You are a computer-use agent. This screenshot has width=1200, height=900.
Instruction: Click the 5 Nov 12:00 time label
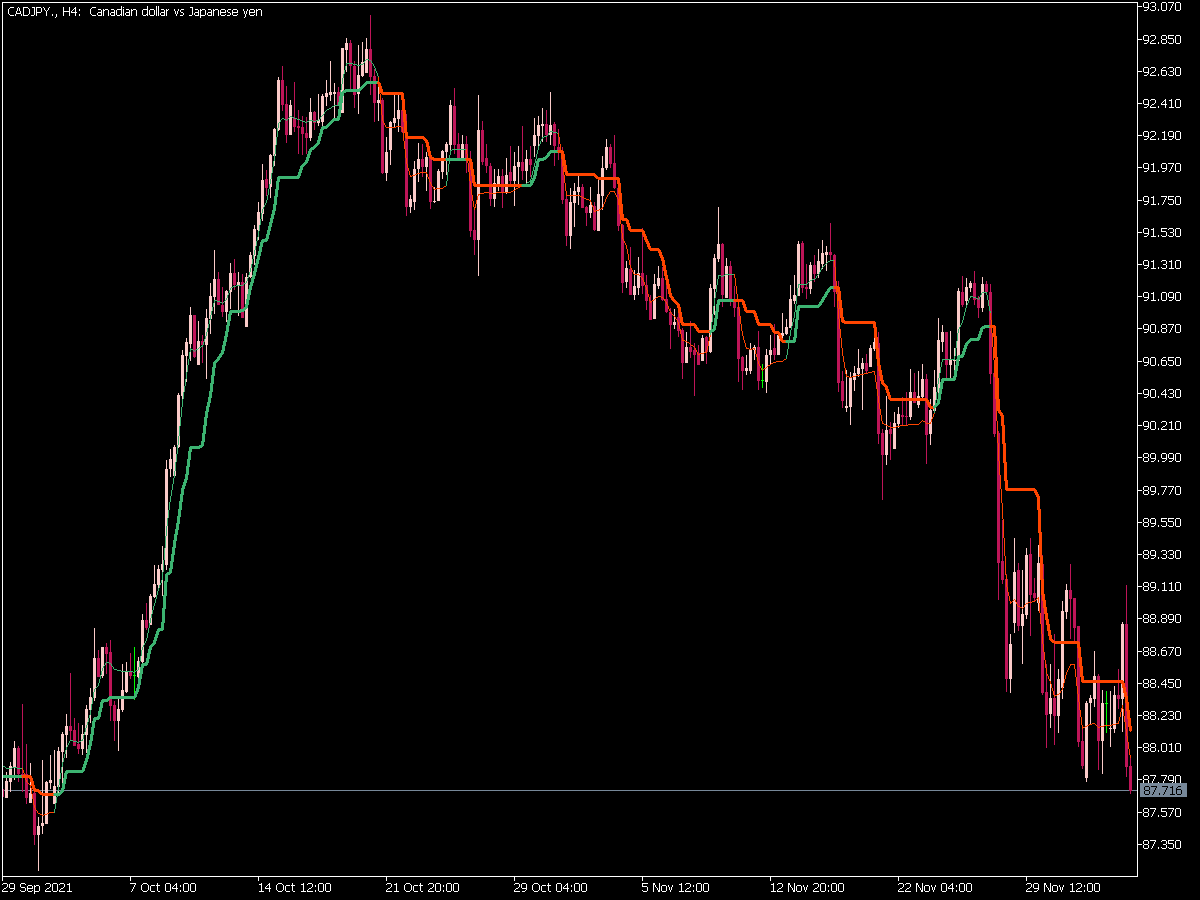pyautogui.click(x=675, y=887)
